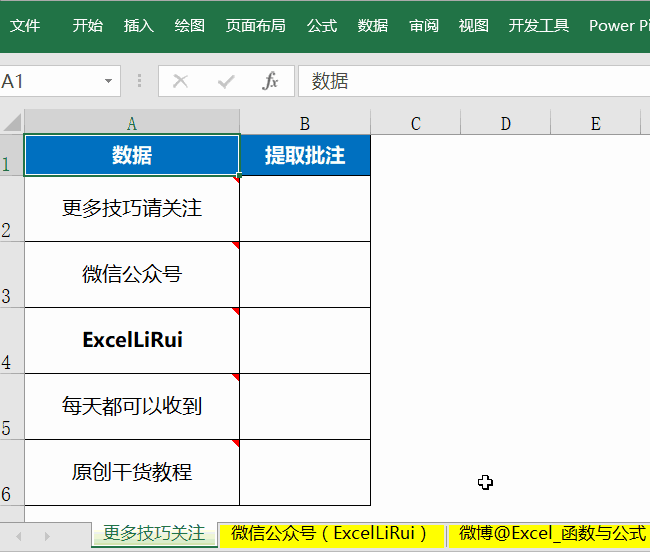650x552 pixels.
Task: Switch to sheet tab 更多技巧关注
Action: [154, 533]
